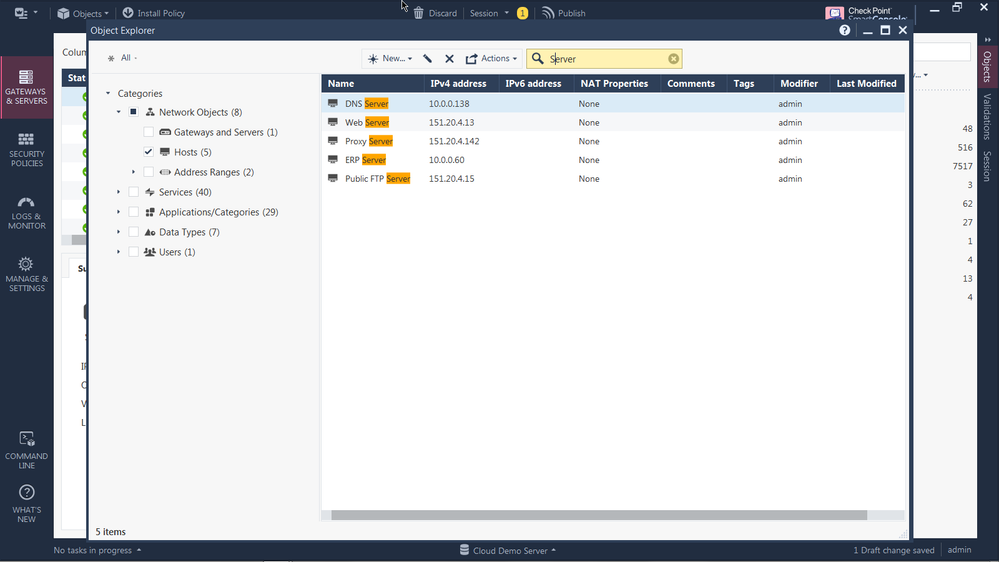Collapse the Categories tree
The image size is (999, 562).
pyautogui.click(x=108, y=93)
